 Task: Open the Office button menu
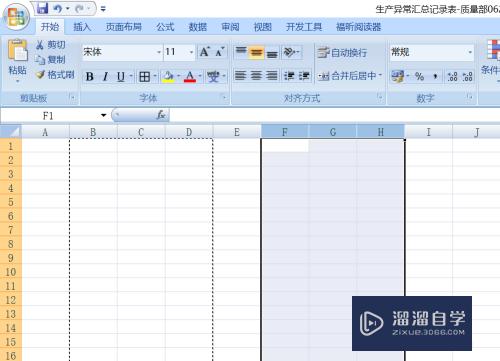click(x=16, y=16)
